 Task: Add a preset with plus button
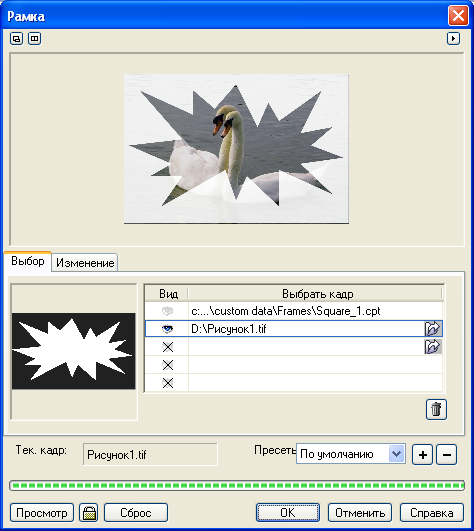(x=422, y=454)
